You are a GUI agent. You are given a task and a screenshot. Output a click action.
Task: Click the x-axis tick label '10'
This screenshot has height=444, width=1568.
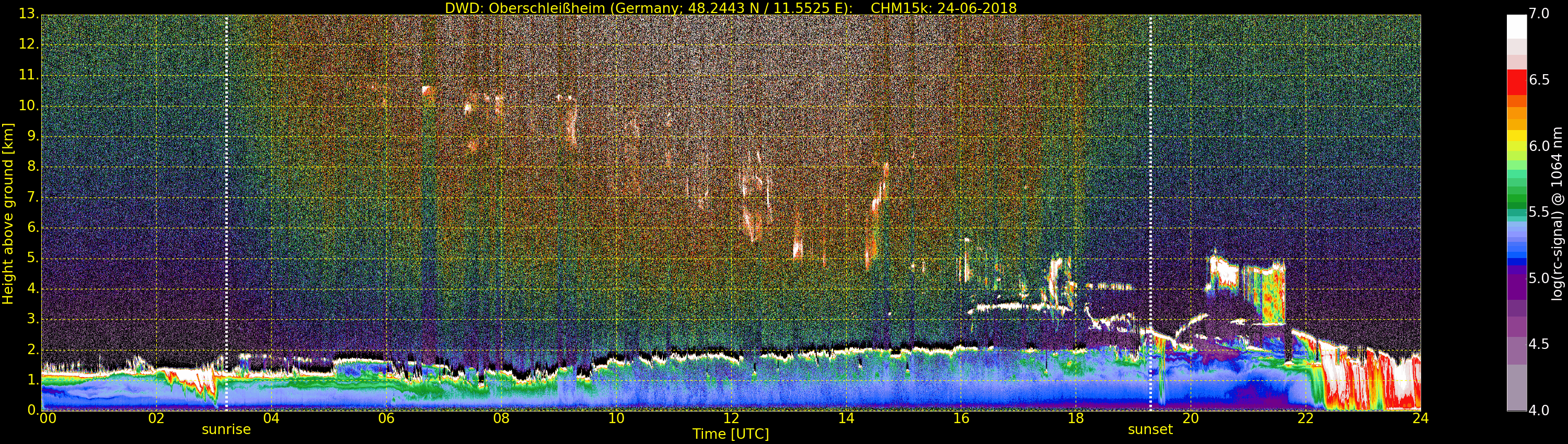pyautogui.click(x=616, y=418)
